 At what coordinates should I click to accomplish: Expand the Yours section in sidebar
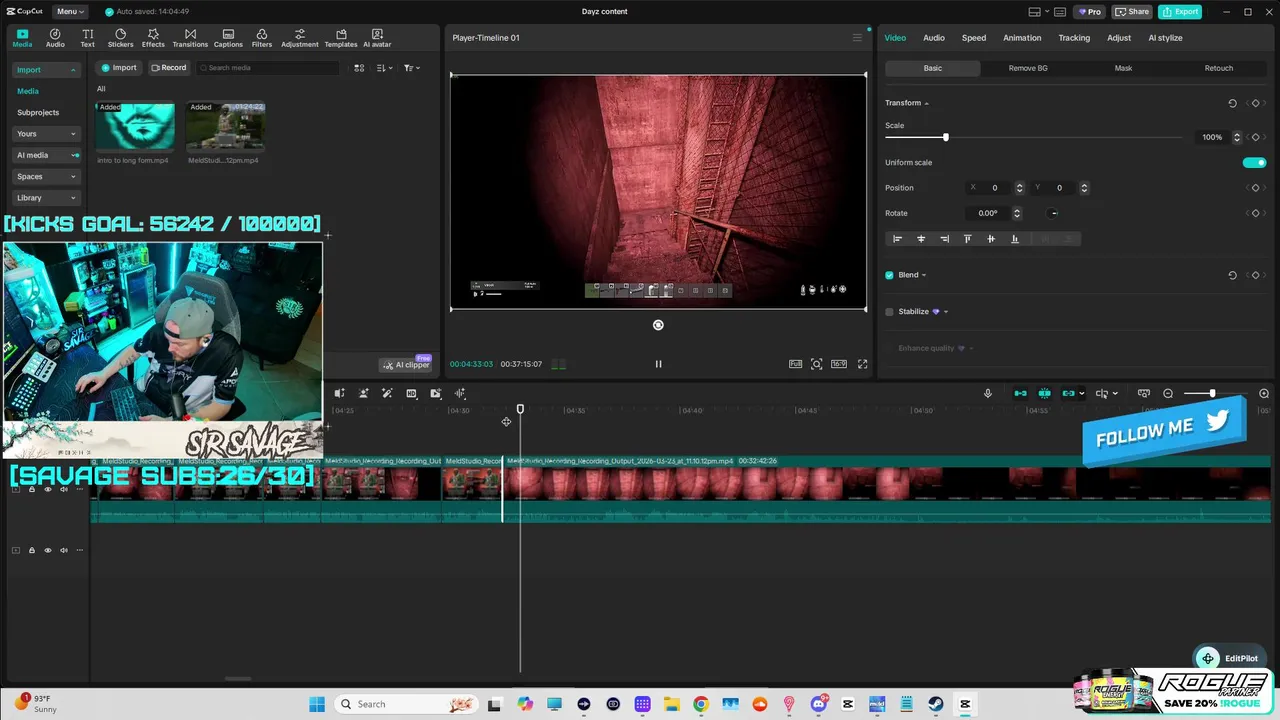coord(46,134)
